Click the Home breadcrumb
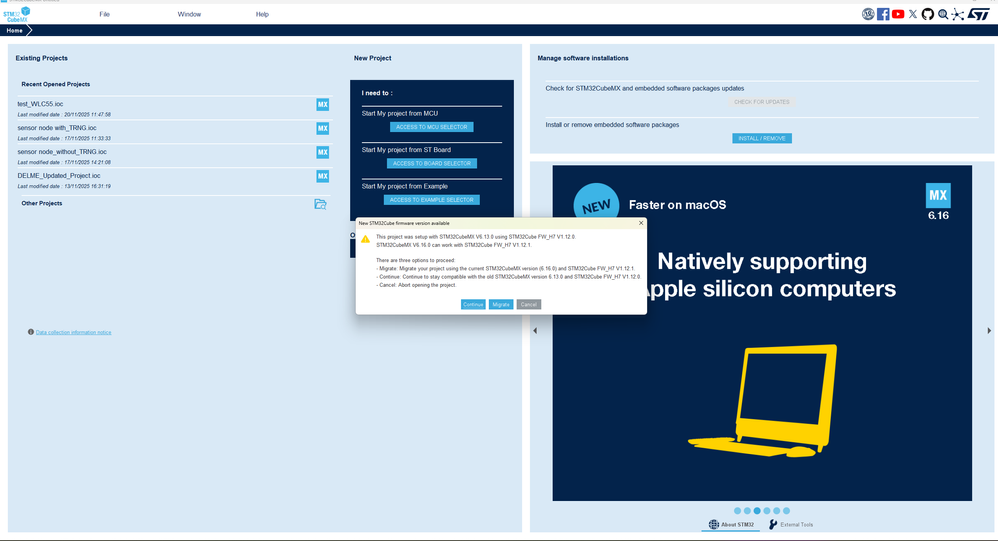998x541 pixels. 15,31
